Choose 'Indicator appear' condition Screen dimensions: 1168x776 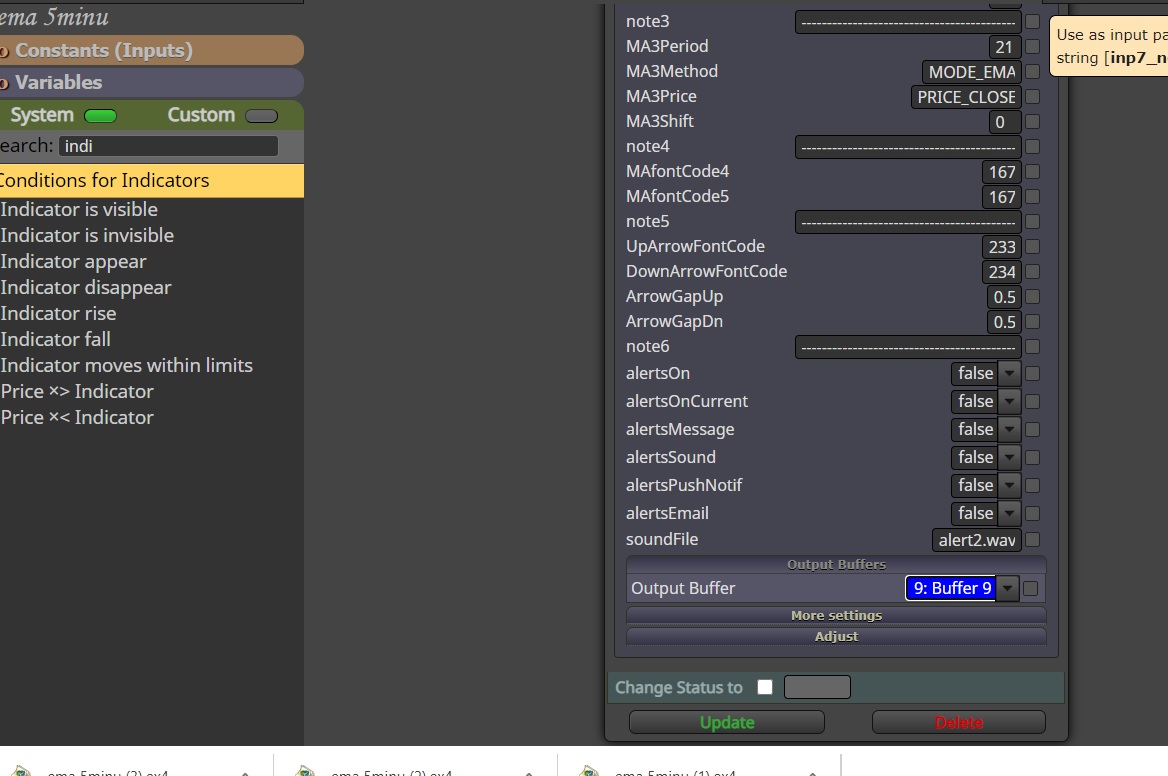(x=73, y=261)
